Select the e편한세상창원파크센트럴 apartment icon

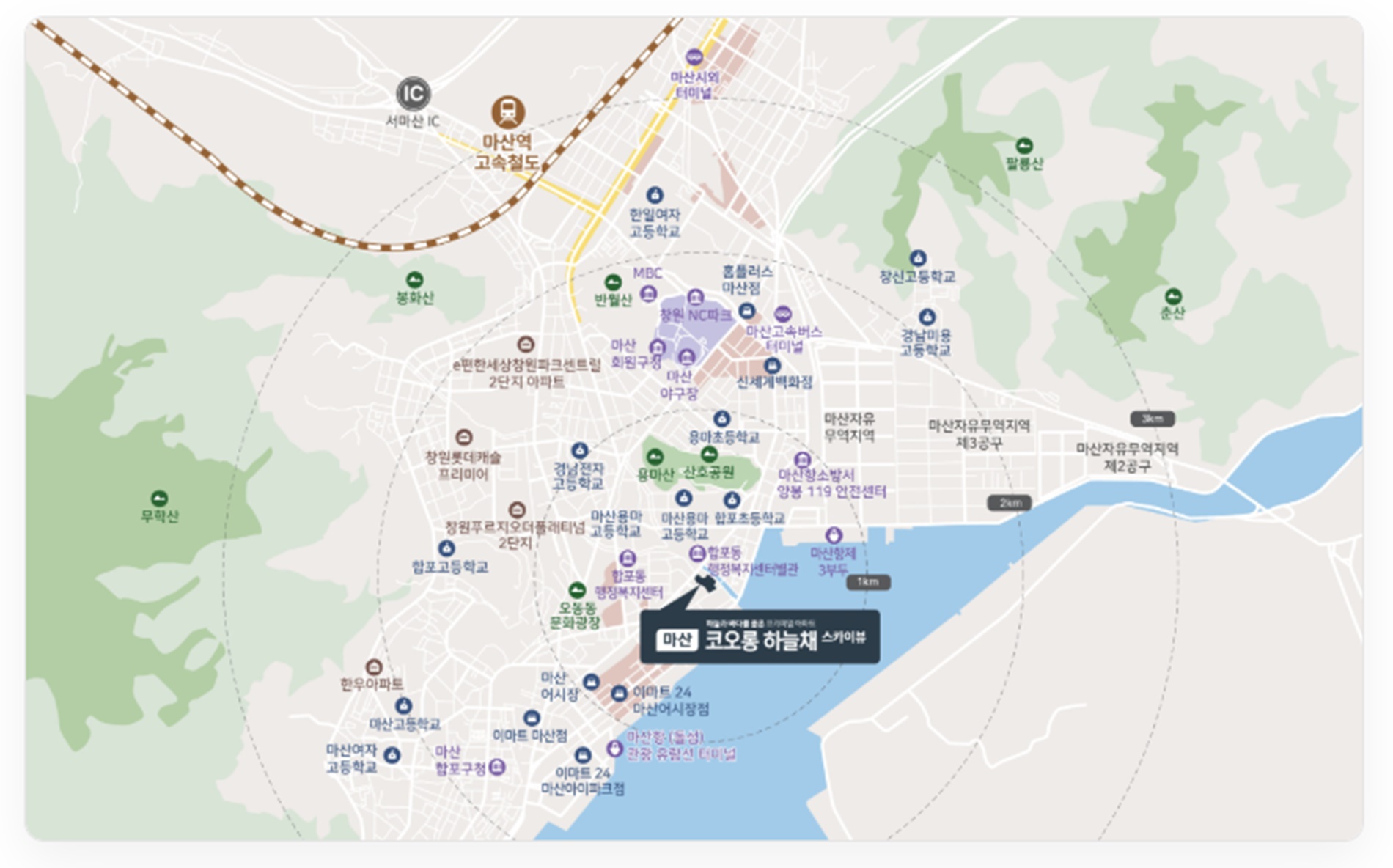point(525,345)
